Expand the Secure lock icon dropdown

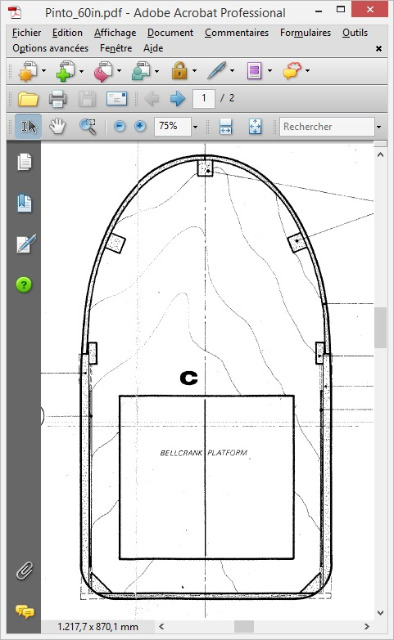(194, 71)
